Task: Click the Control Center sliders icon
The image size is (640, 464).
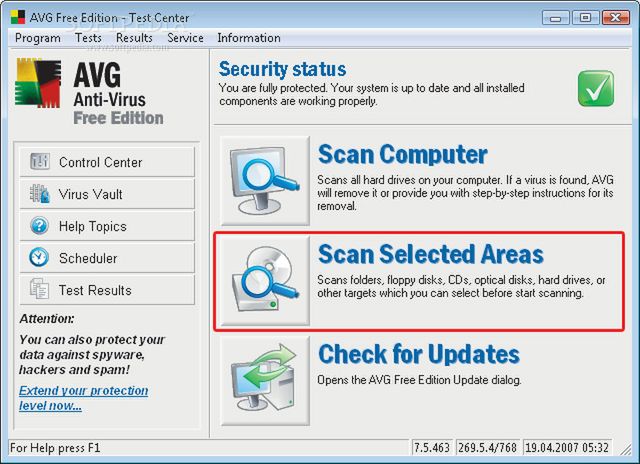Action: click(x=40, y=162)
